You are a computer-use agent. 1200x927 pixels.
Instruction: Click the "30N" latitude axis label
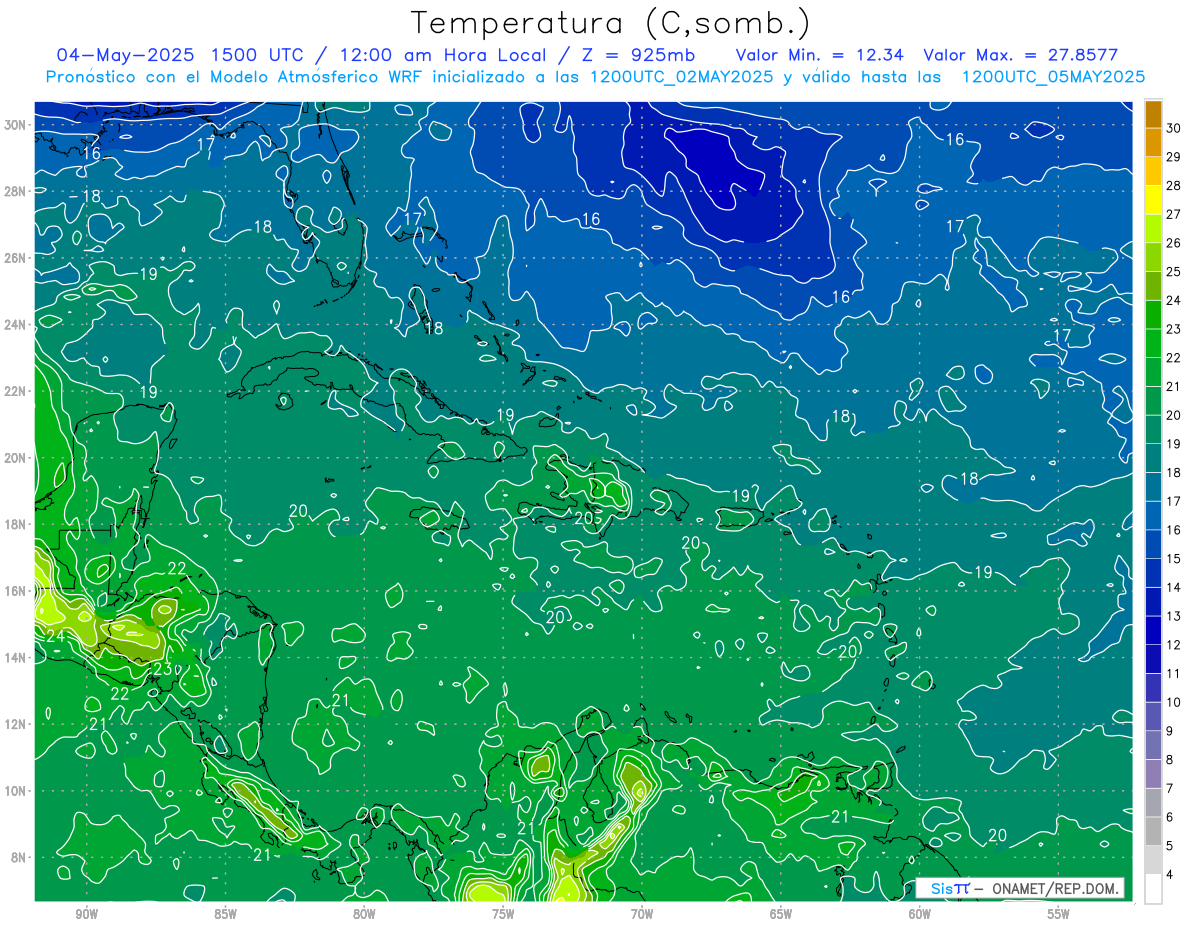click(16, 124)
